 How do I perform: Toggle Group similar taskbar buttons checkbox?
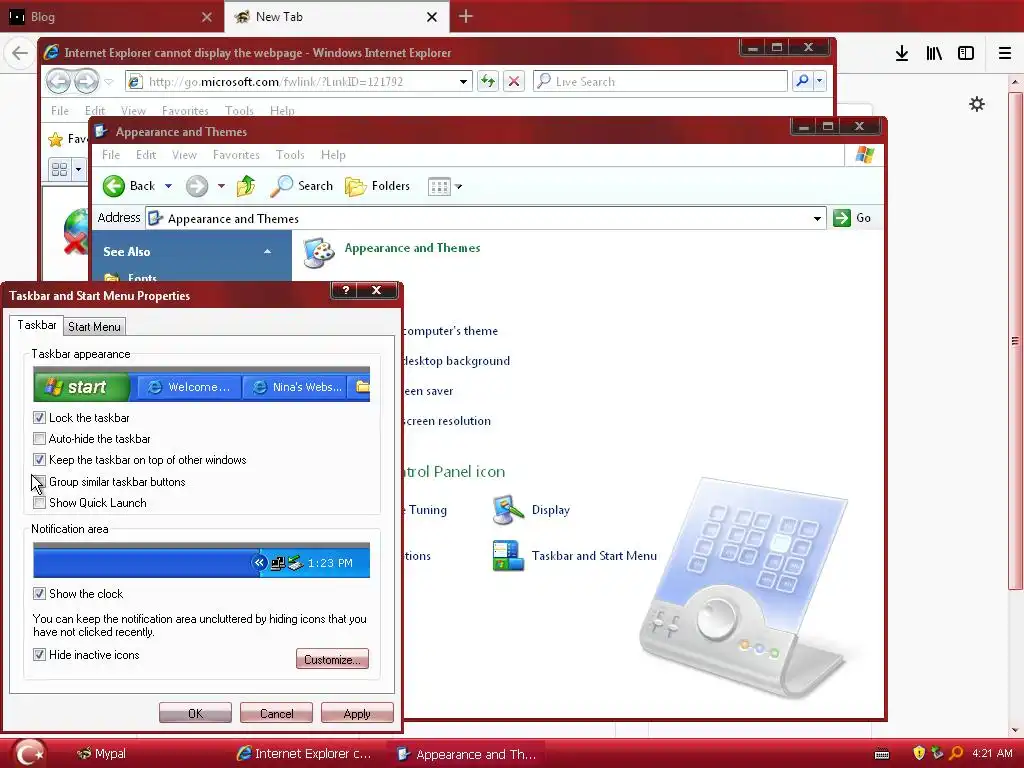[x=39, y=481]
